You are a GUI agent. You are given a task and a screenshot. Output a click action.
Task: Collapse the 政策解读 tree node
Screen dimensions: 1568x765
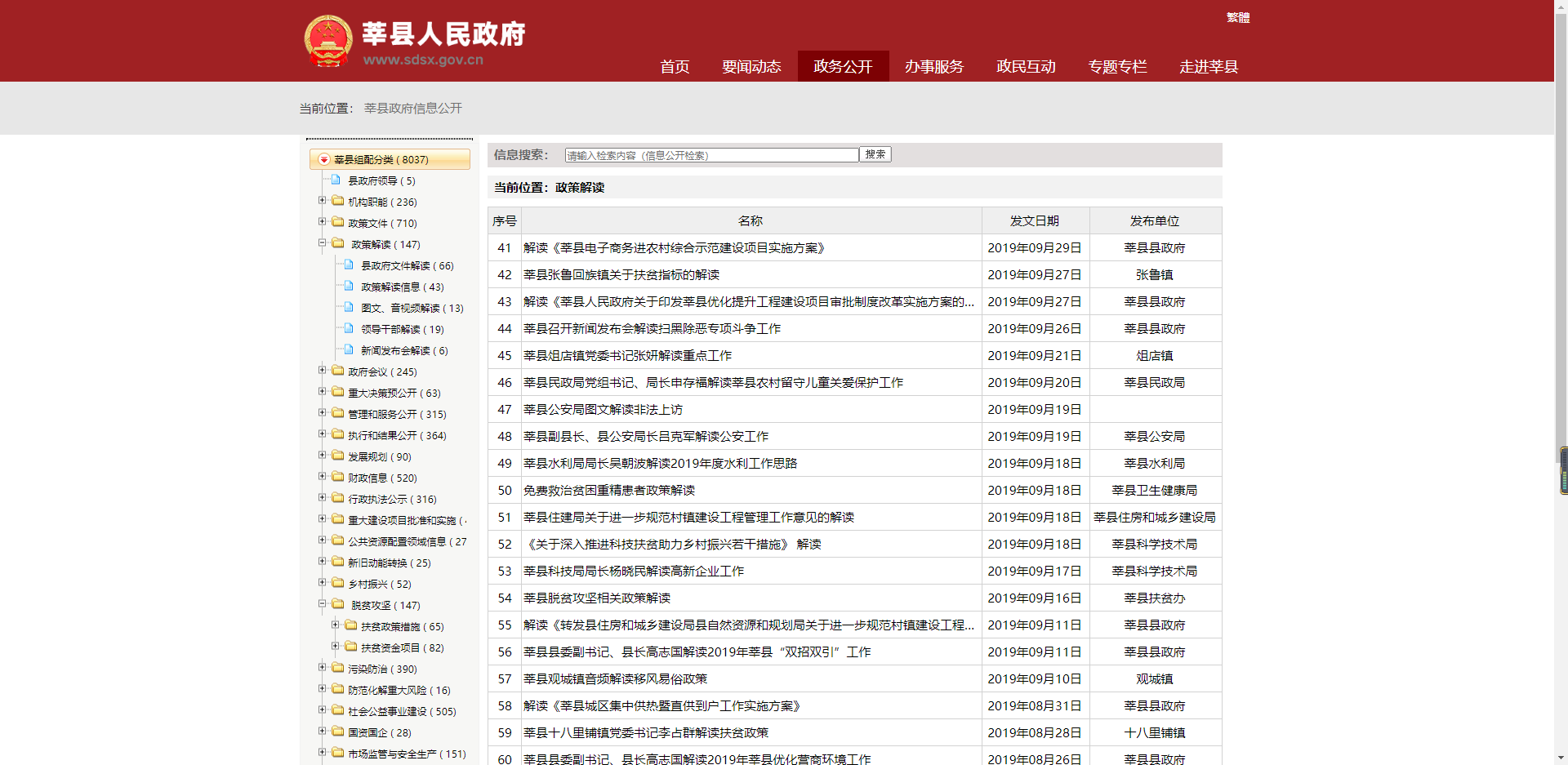(322, 242)
